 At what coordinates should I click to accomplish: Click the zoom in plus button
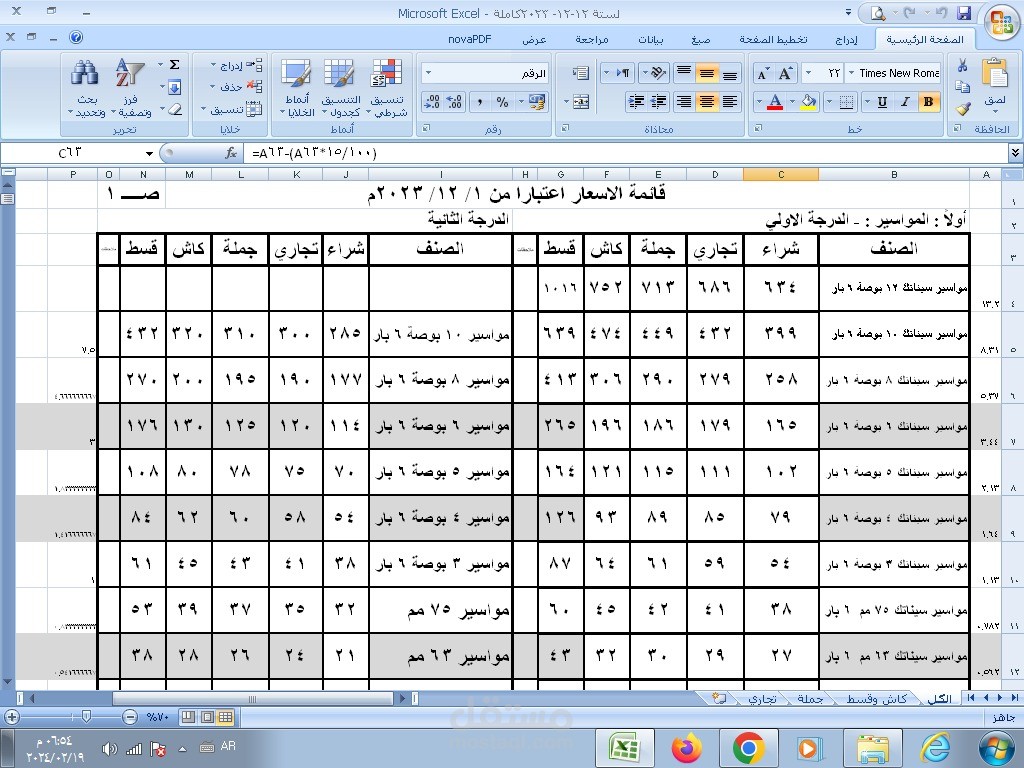coord(11,717)
